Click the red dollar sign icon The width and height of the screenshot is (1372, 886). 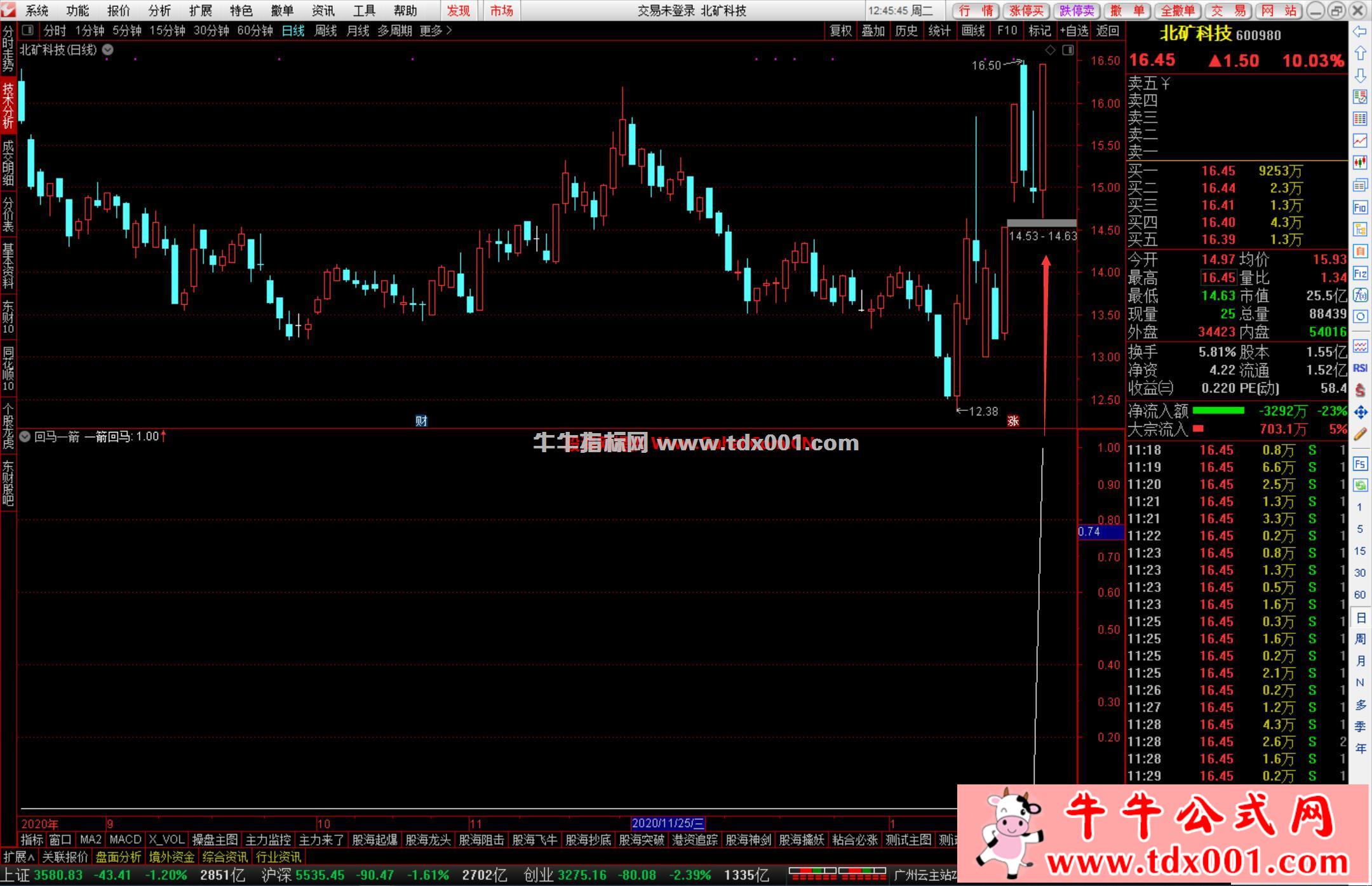pyautogui.click(x=1360, y=391)
